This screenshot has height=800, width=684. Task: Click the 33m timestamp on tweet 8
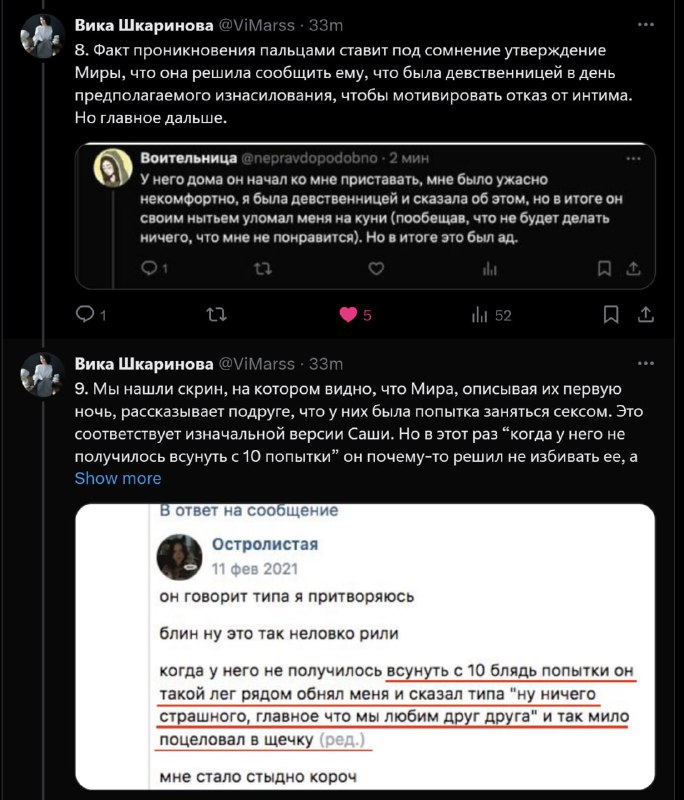coord(326,25)
